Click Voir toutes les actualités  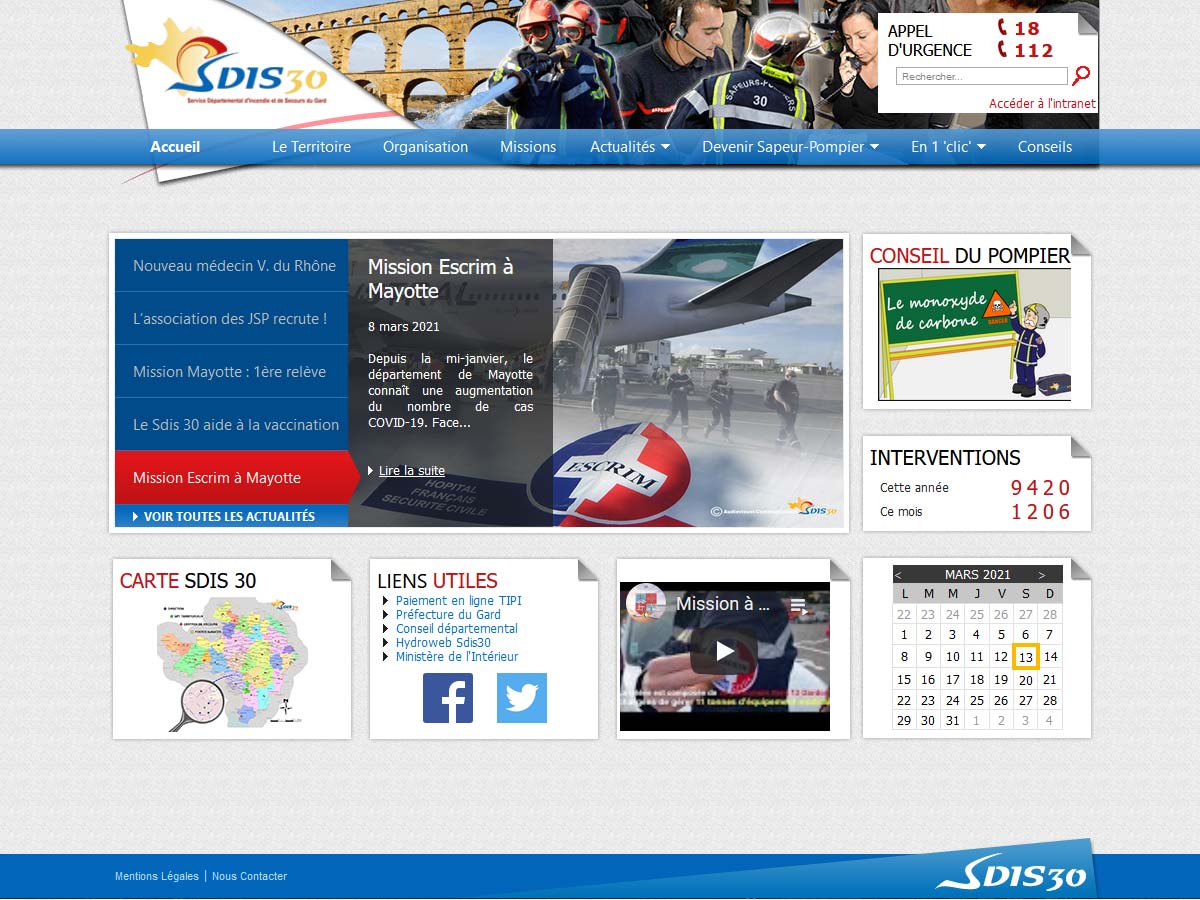[x=231, y=516]
